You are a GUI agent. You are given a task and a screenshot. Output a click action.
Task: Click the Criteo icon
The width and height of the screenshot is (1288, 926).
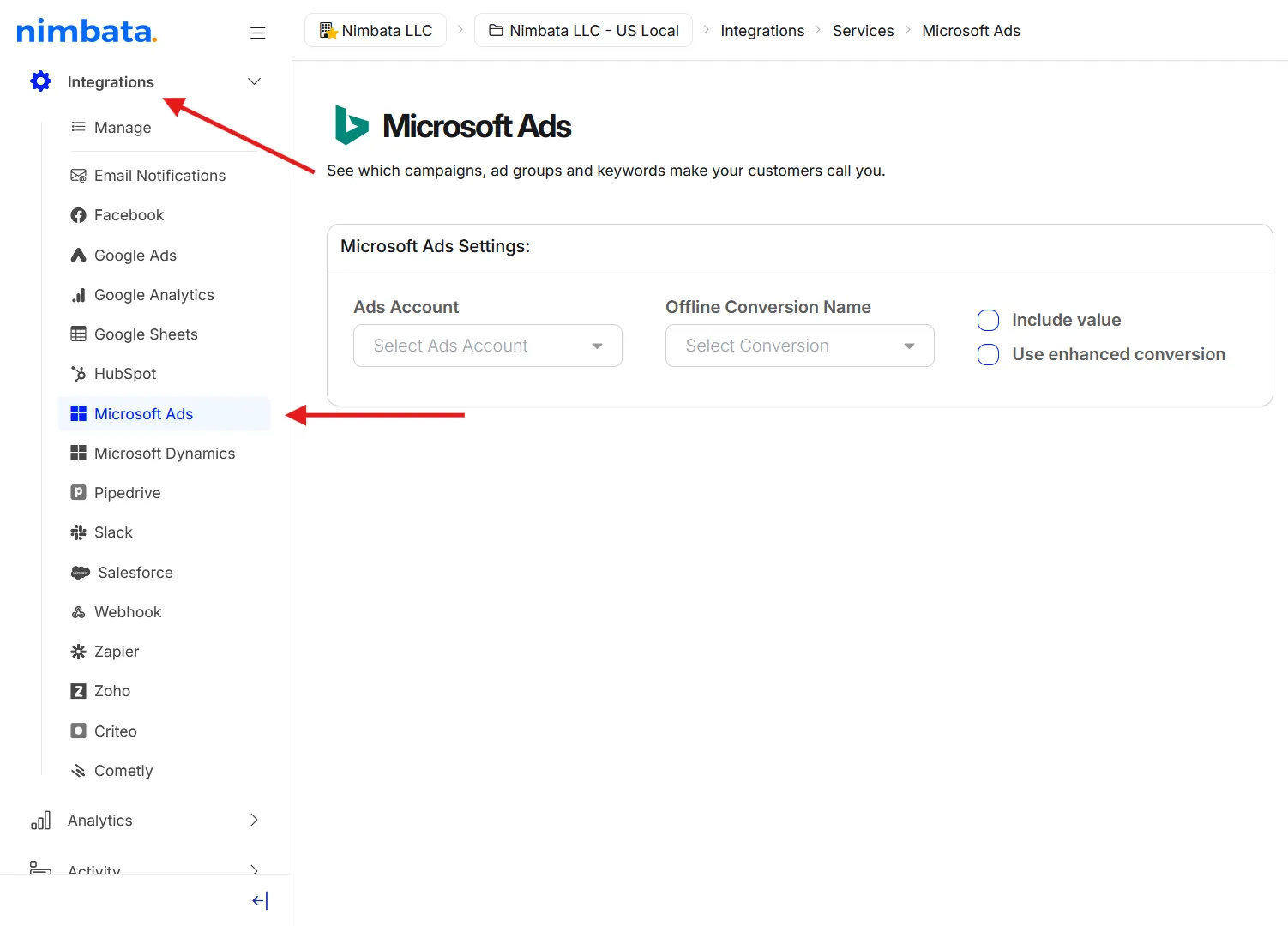pos(78,731)
